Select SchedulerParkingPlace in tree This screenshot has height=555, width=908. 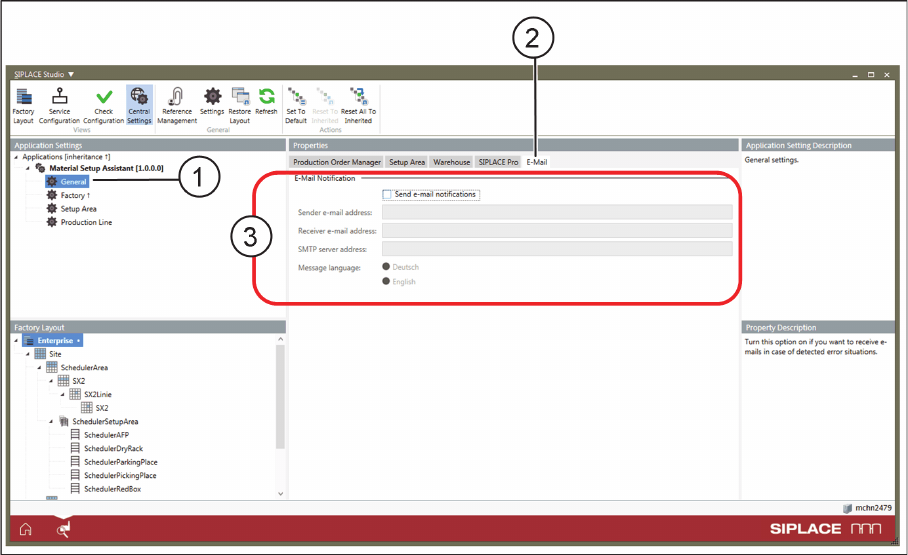click(120, 462)
